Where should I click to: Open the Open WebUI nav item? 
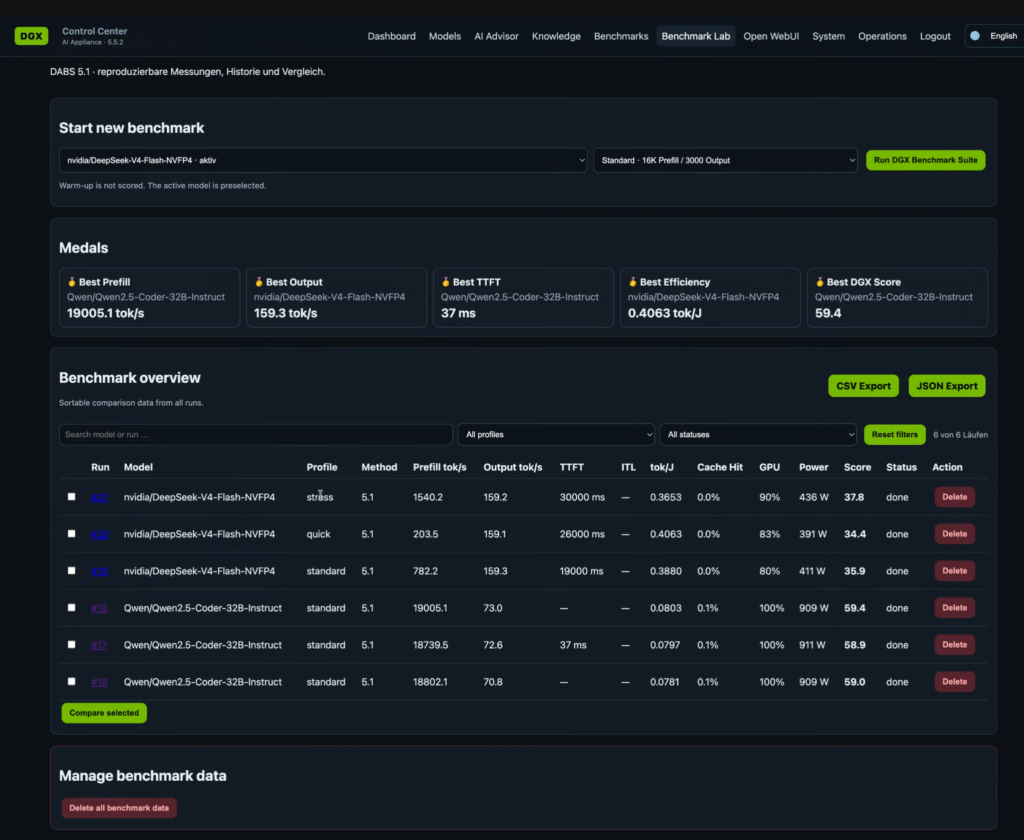[x=771, y=36]
